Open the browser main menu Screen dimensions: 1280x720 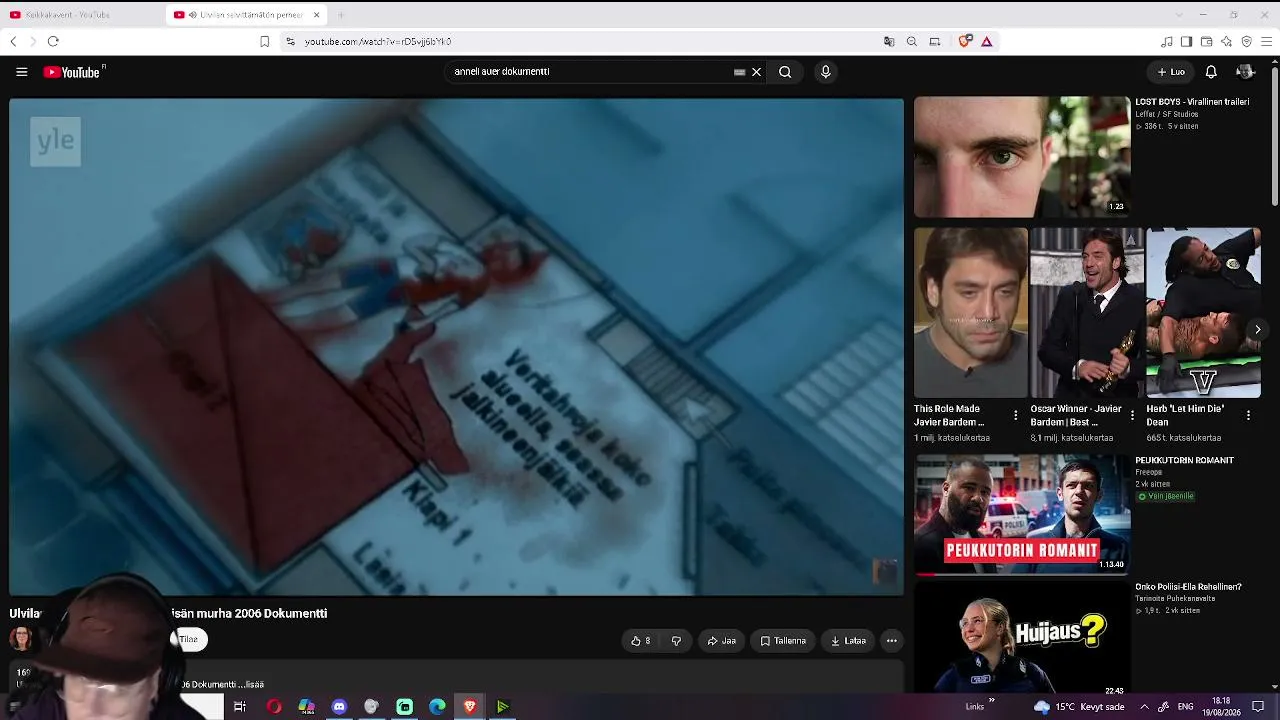[x=1267, y=41]
